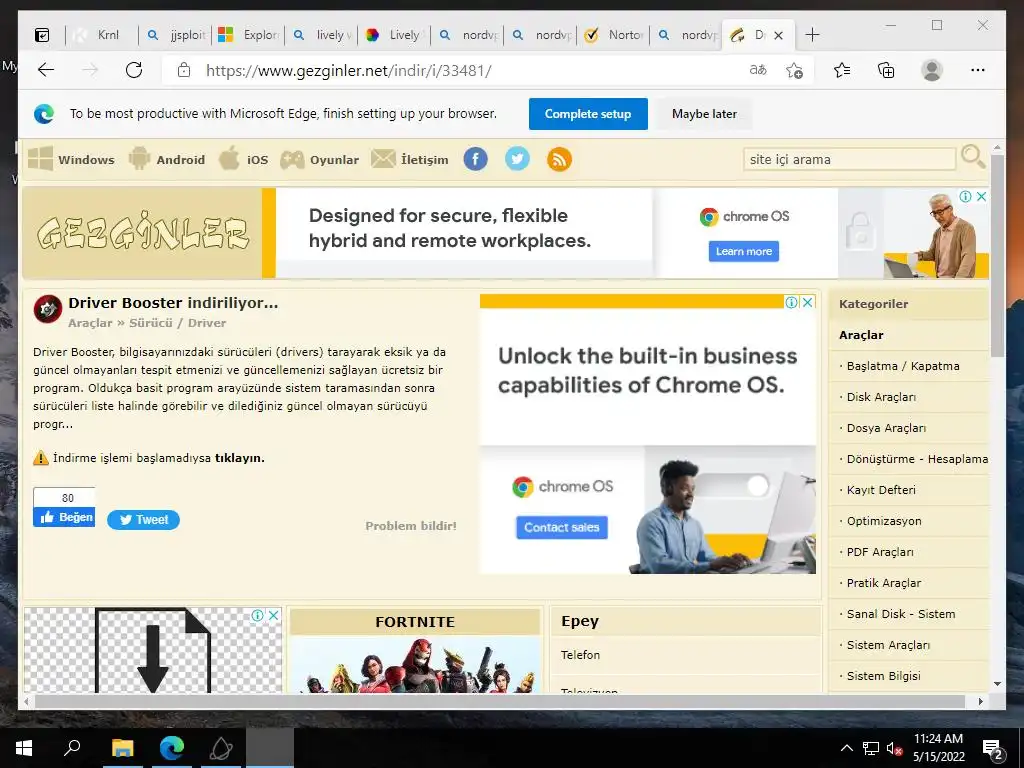Switch to the Krnl tab

point(103,35)
